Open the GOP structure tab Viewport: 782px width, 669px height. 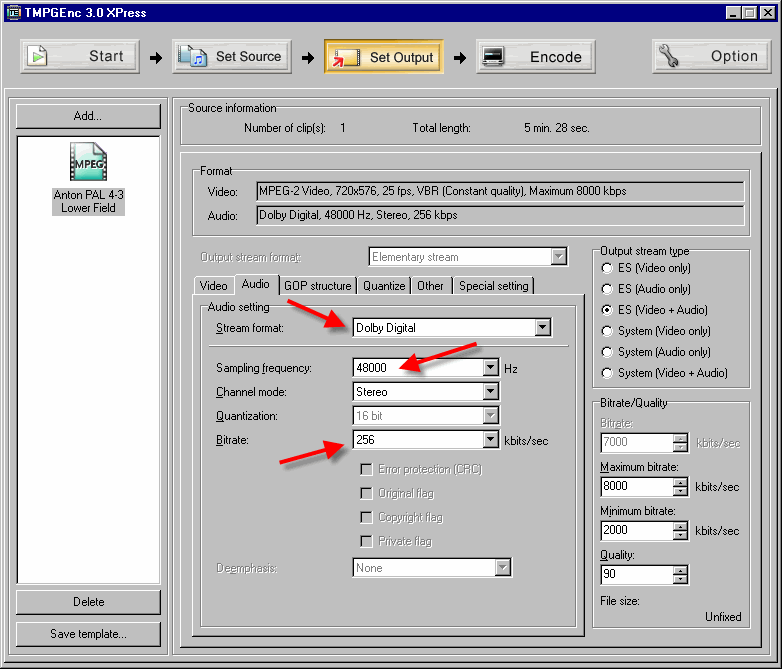(318, 285)
